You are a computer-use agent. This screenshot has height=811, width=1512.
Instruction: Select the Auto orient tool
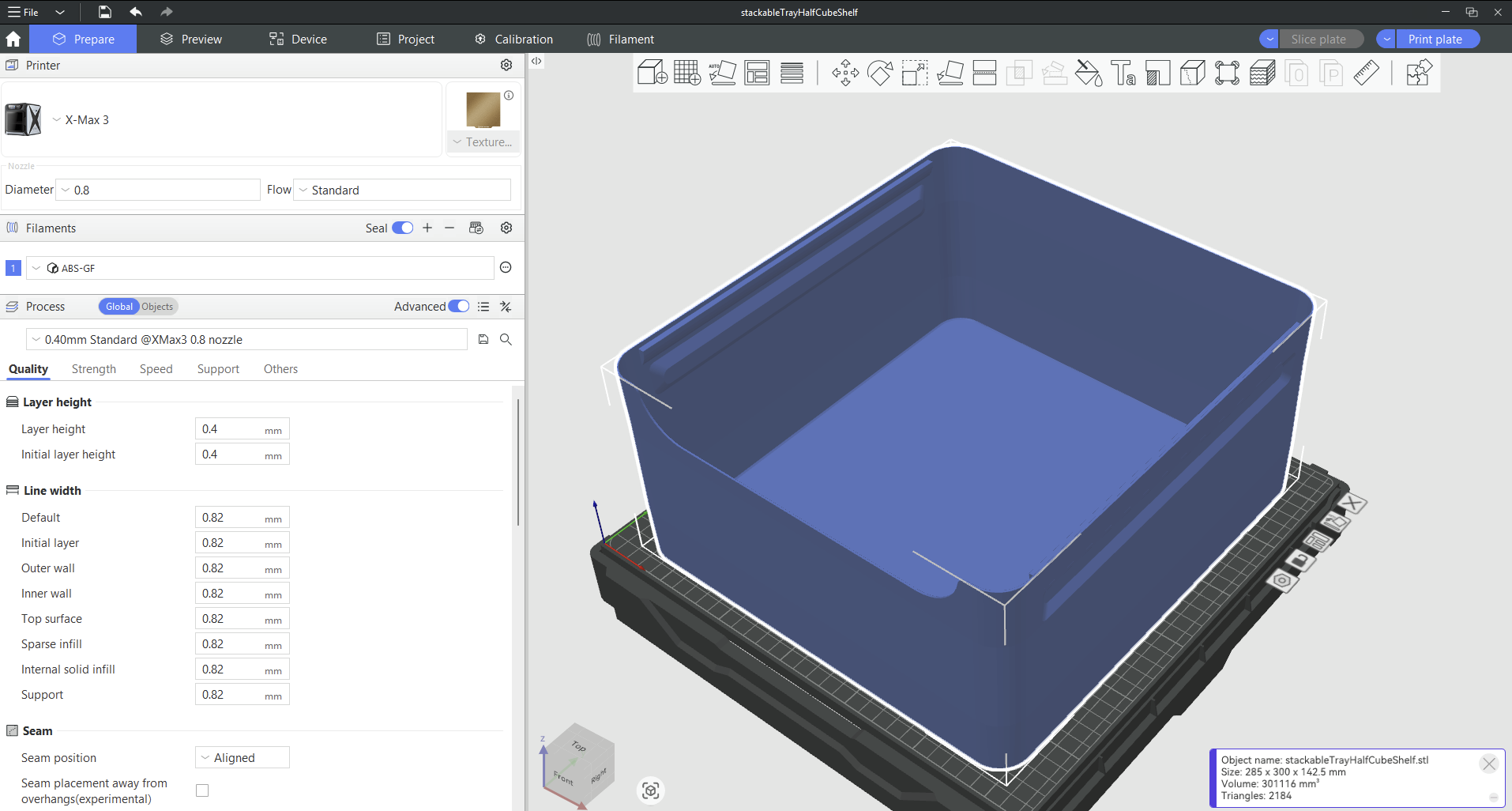click(x=722, y=73)
